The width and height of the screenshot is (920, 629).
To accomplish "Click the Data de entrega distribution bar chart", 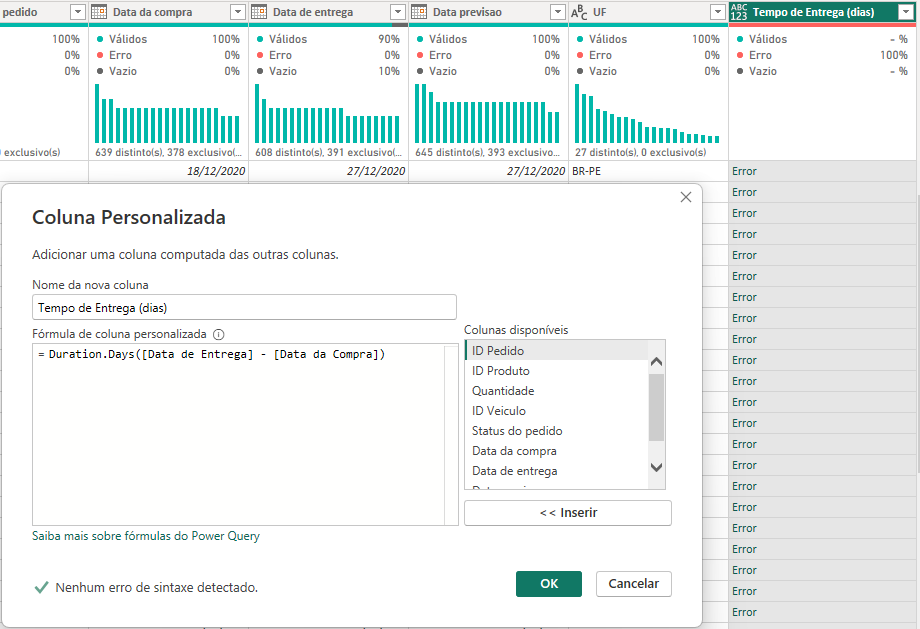I will (327, 113).
